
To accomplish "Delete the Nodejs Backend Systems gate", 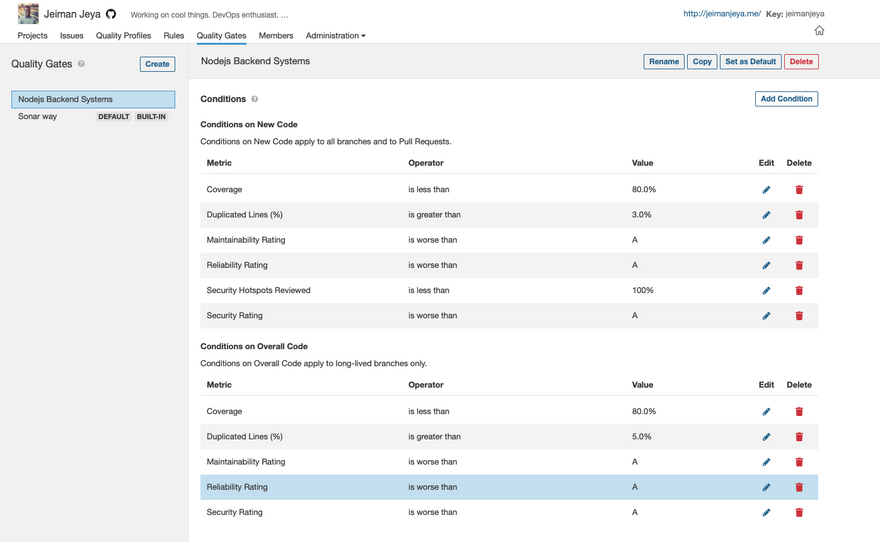I will [x=801, y=62].
